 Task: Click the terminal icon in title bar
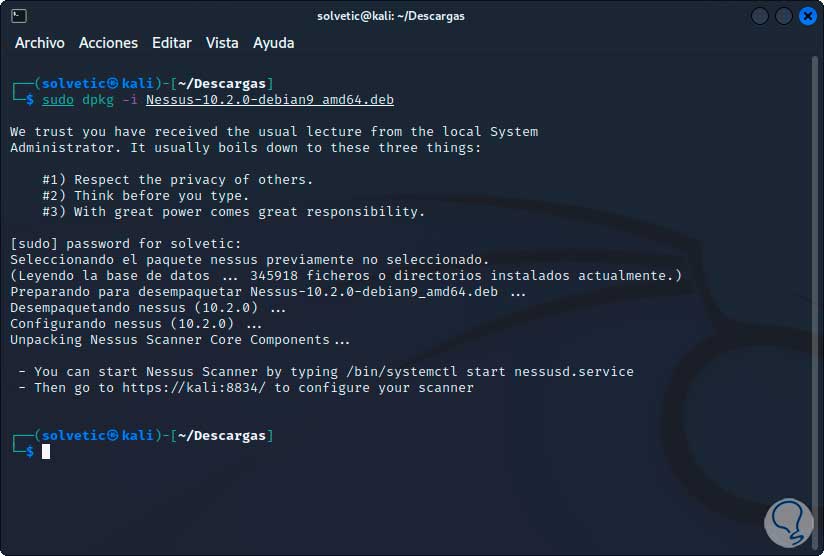click(20, 16)
